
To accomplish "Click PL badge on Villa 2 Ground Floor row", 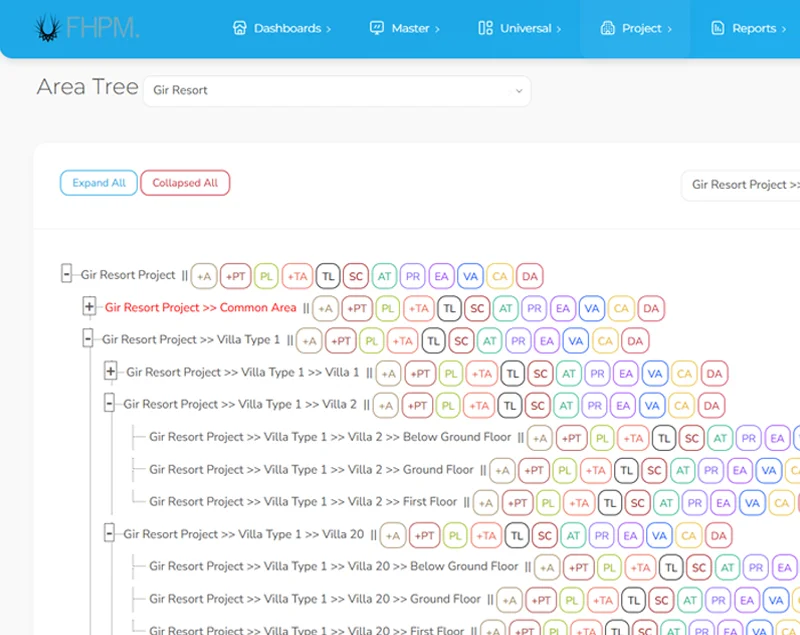I will [x=566, y=470].
